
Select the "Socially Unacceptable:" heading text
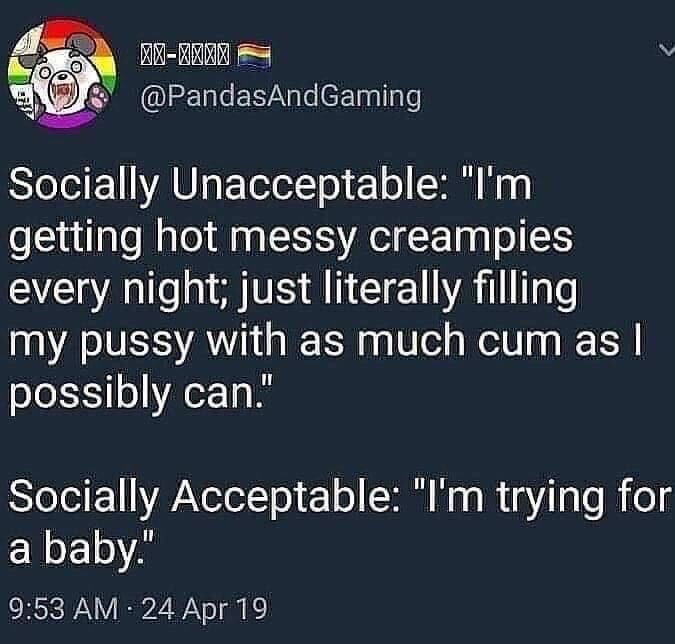[229, 186]
